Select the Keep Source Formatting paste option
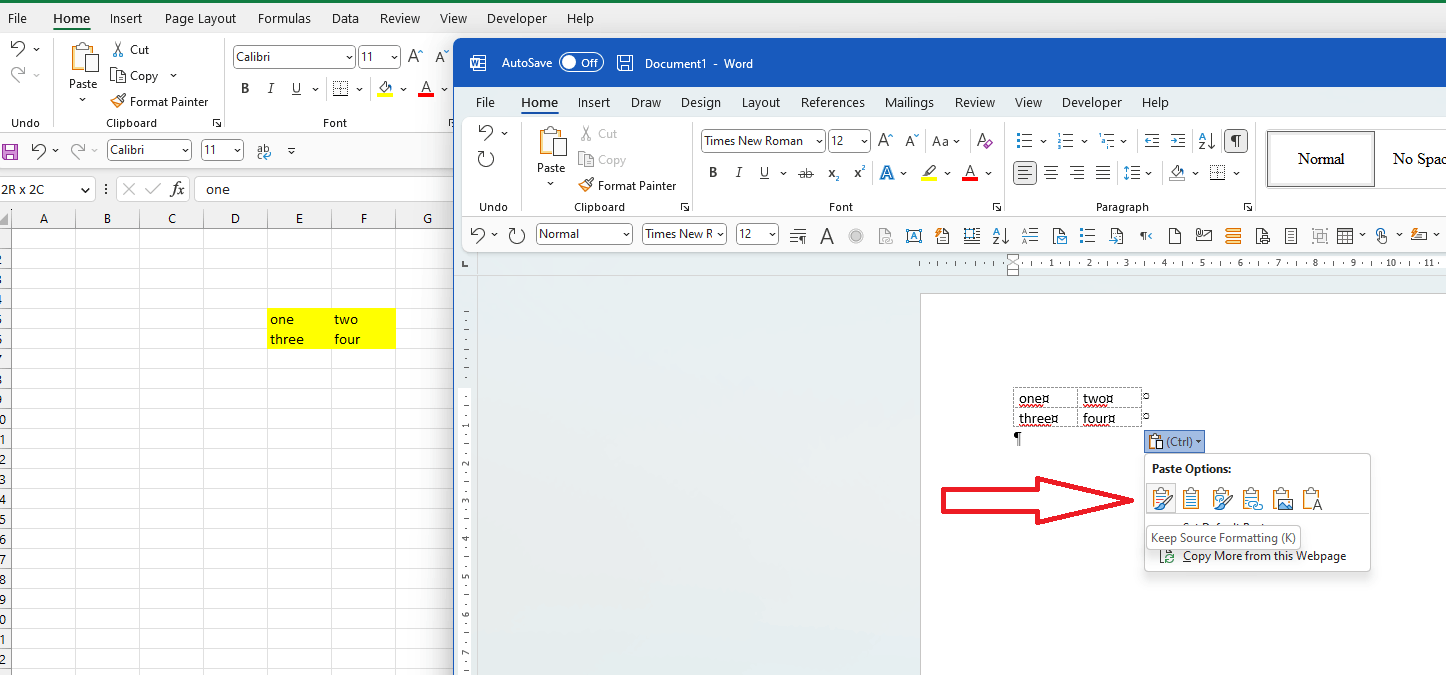The image size is (1446, 675). click(x=1161, y=498)
